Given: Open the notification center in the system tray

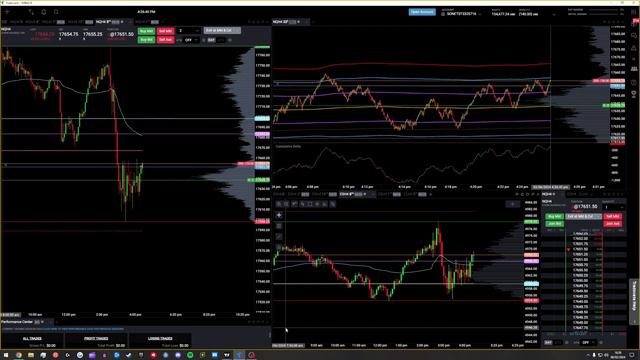Looking at the screenshot, I should point(631,355).
